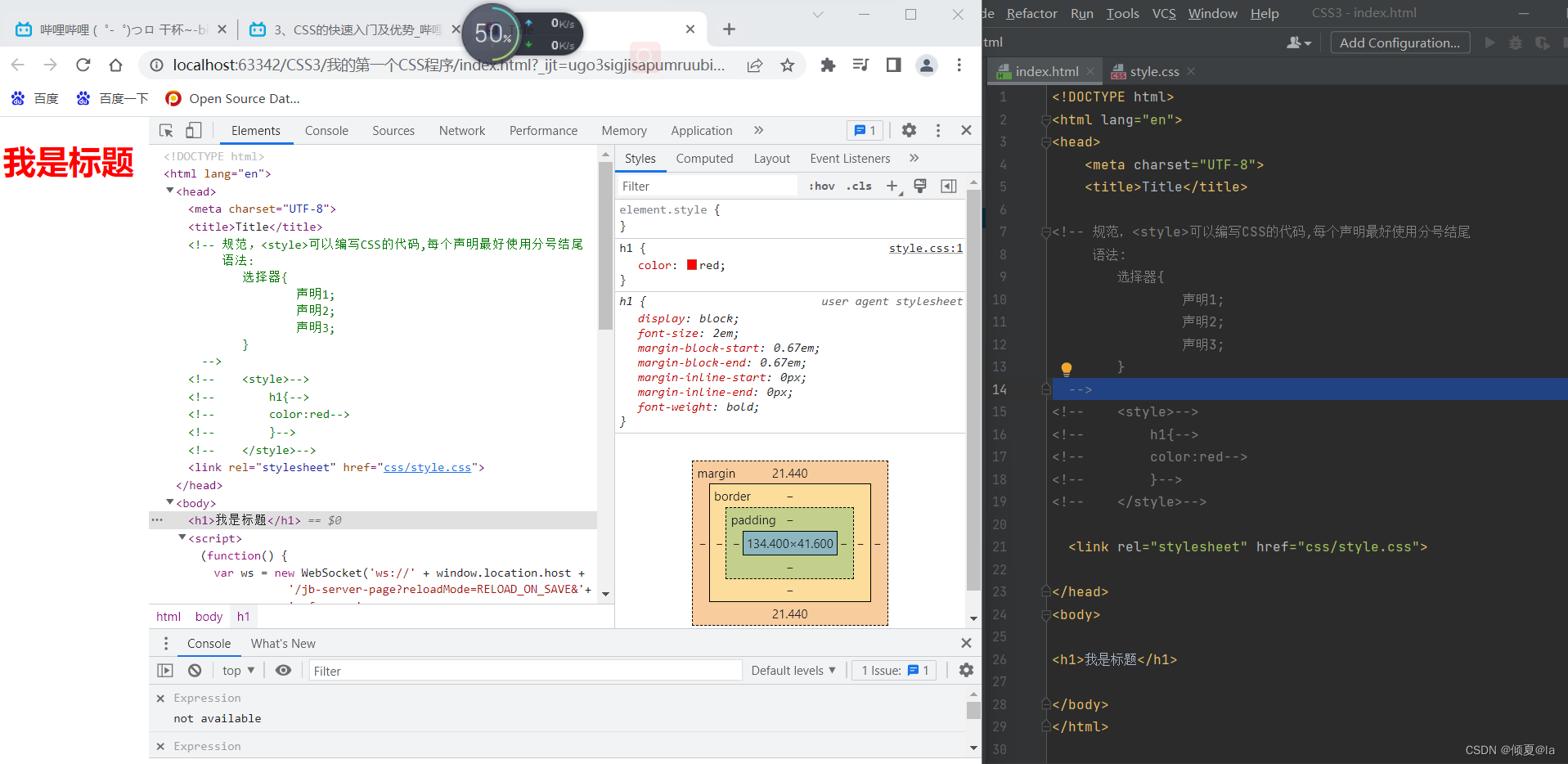Click the styles Filter input
Image resolution: width=1568 pixels, height=764 pixels.
[x=708, y=187]
